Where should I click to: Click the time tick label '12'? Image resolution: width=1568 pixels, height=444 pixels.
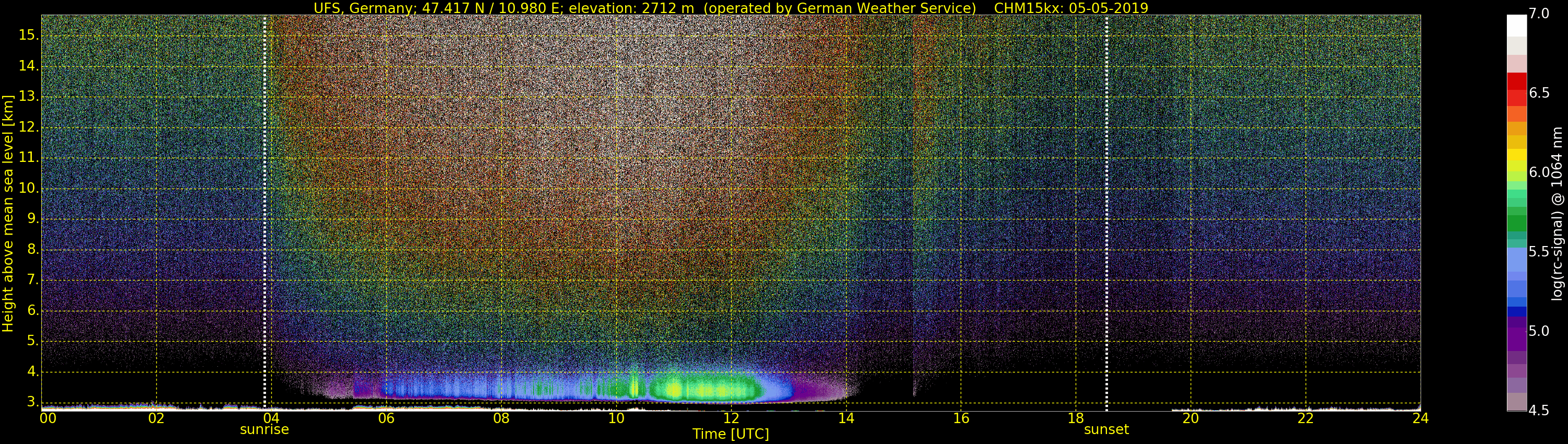coord(731,418)
